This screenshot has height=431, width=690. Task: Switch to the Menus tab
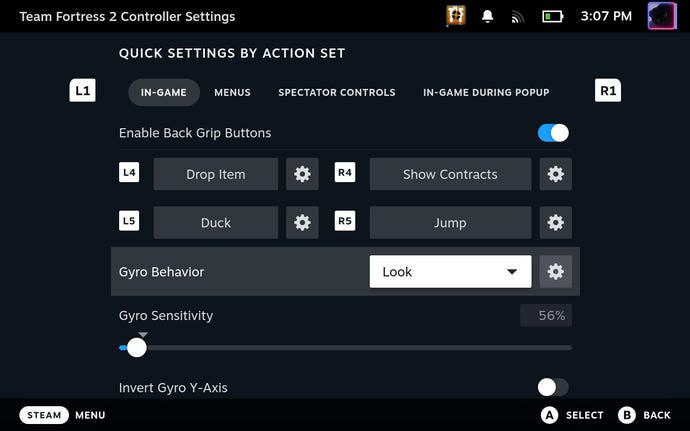tap(232, 92)
